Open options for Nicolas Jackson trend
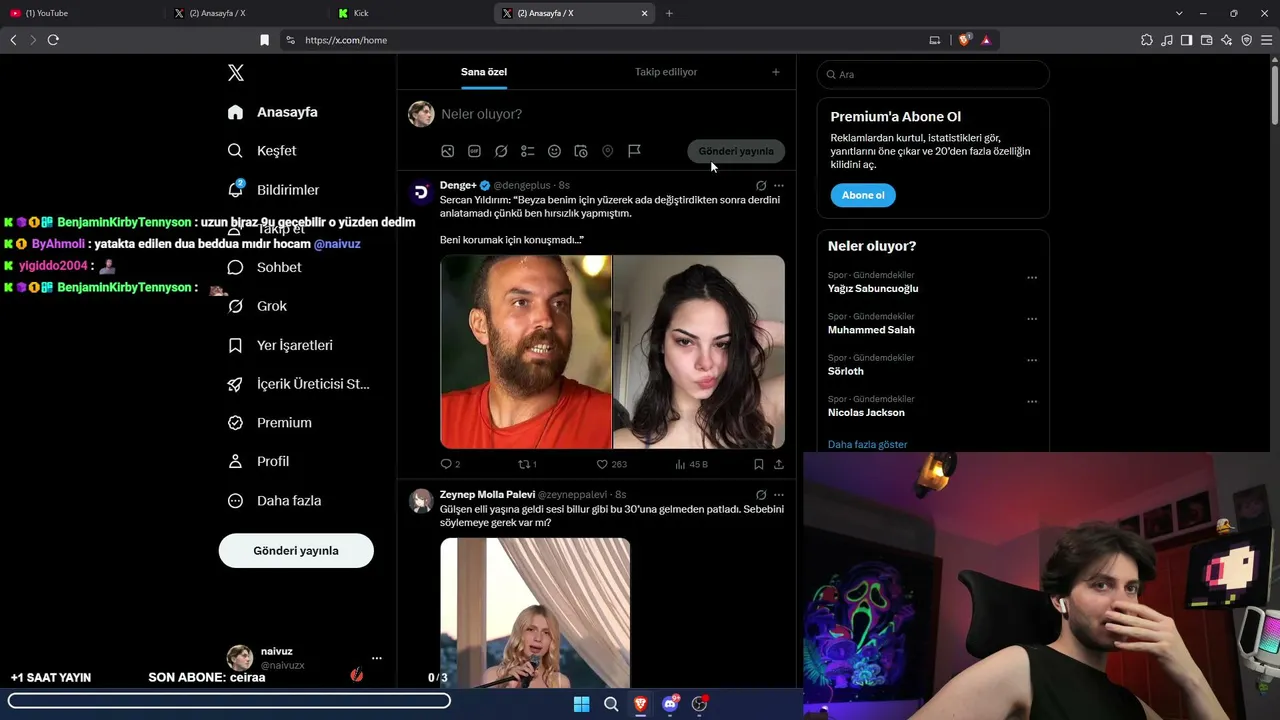The image size is (1280, 720). [1032, 402]
